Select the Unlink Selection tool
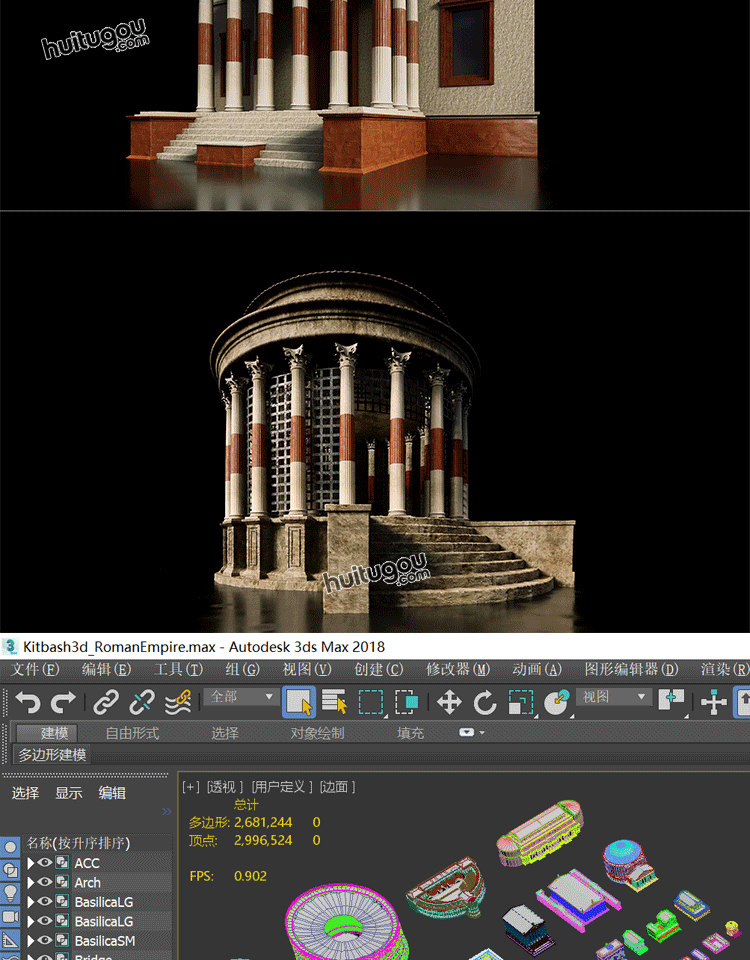750x960 pixels. point(141,702)
